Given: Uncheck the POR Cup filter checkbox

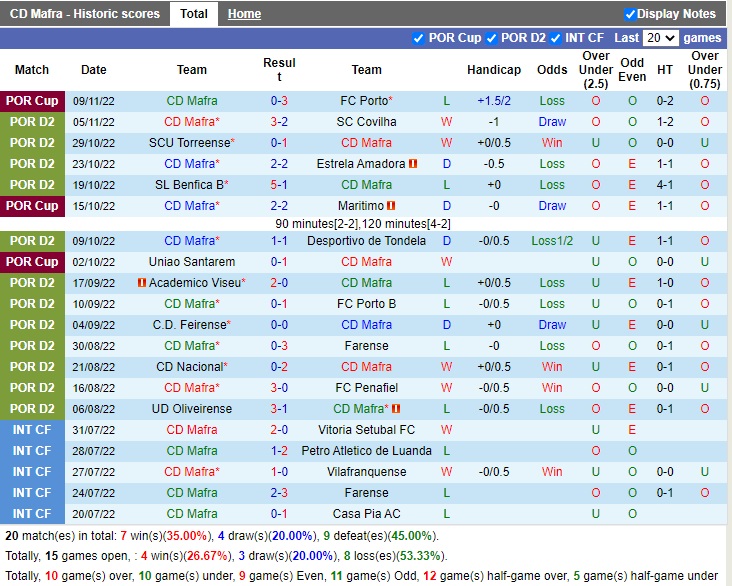Looking at the screenshot, I should coord(418,38).
